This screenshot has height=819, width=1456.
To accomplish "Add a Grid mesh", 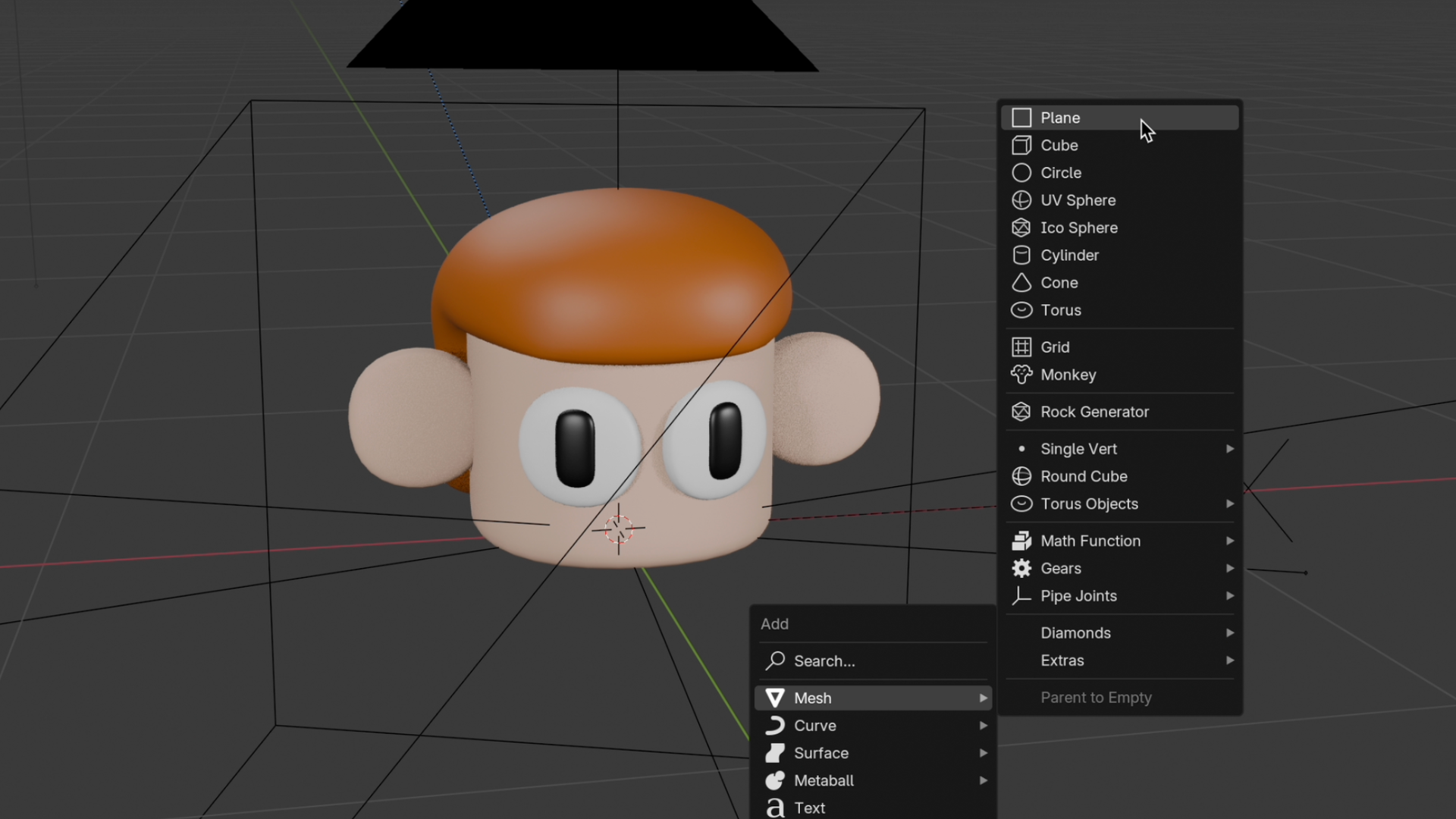I will coord(1120,347).
